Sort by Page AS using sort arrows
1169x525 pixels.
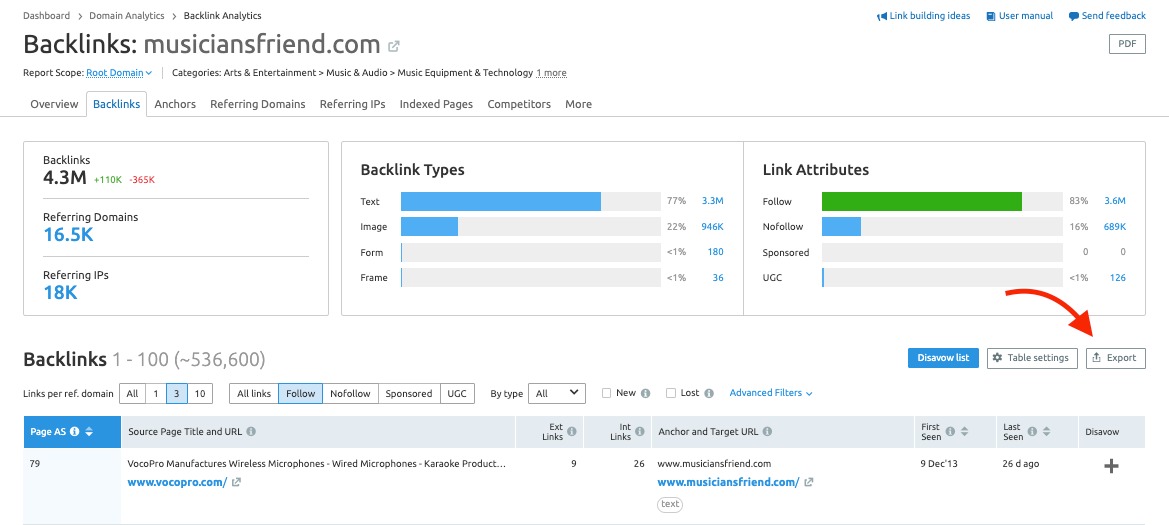point(89,432)
